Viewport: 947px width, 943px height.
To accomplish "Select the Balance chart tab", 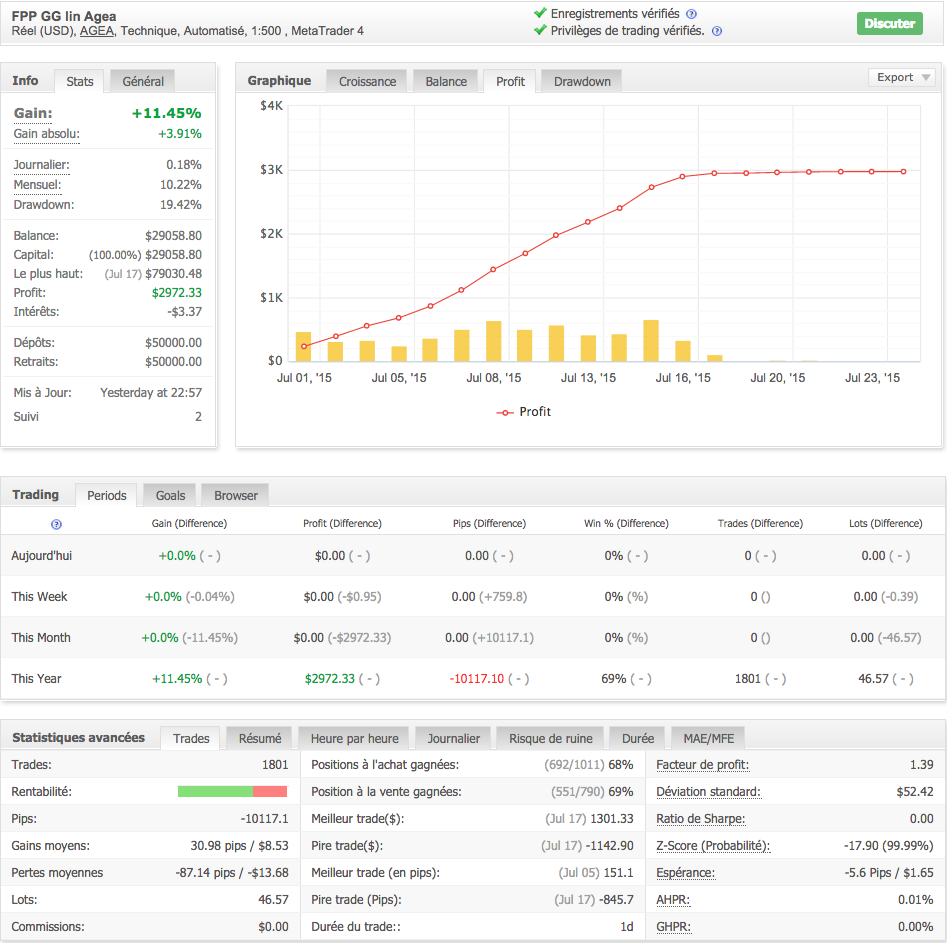I will pos(445,81).
